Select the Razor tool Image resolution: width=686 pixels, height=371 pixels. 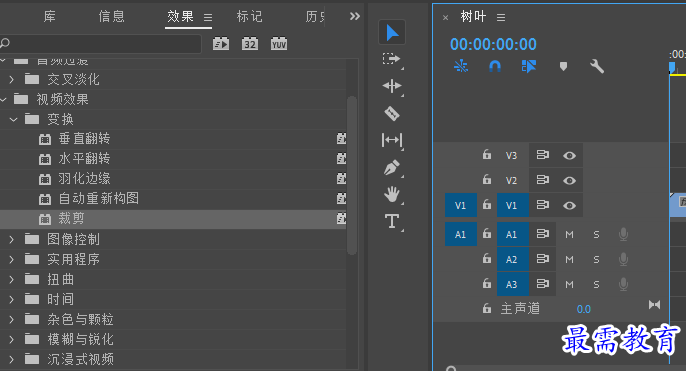[x=392, y=114]
